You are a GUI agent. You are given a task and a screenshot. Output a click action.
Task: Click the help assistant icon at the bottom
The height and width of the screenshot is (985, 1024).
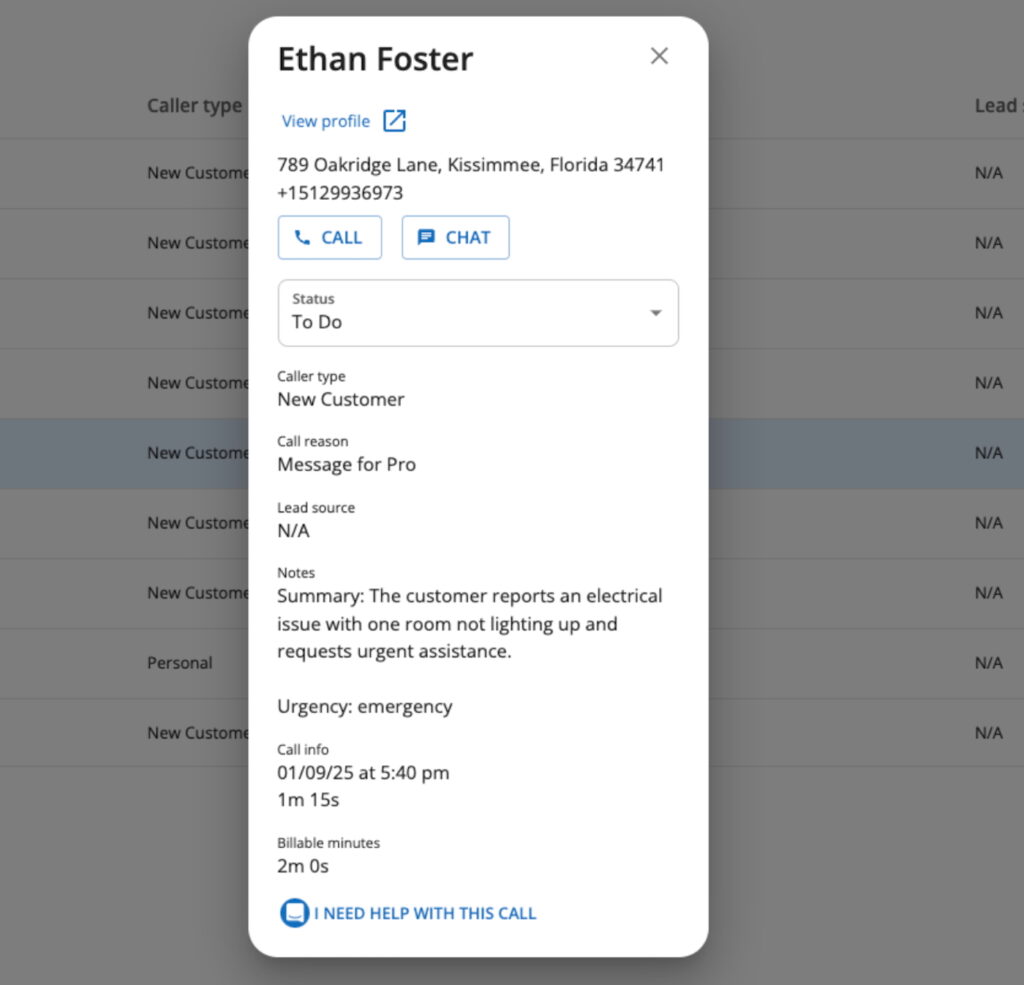pyautogui.click(x=295, y=912)
